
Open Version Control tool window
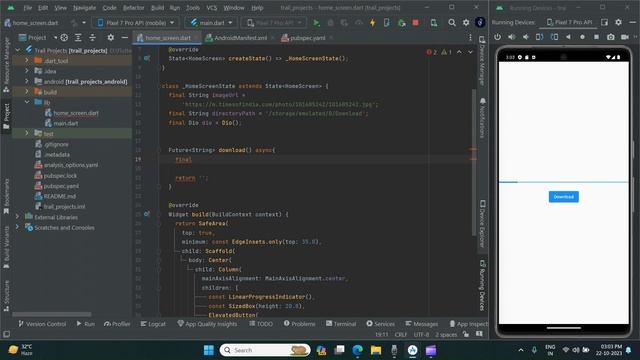click(42, 324)
